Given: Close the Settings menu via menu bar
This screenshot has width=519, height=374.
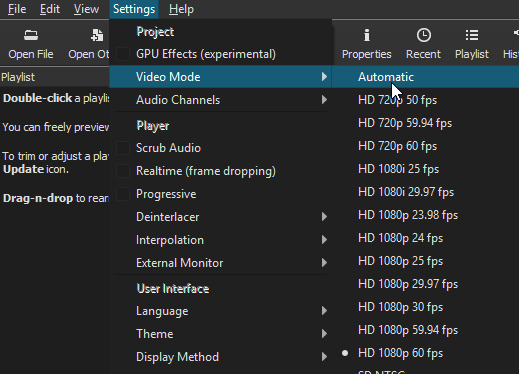Looking at the screenshot, I should coord(134,9).
